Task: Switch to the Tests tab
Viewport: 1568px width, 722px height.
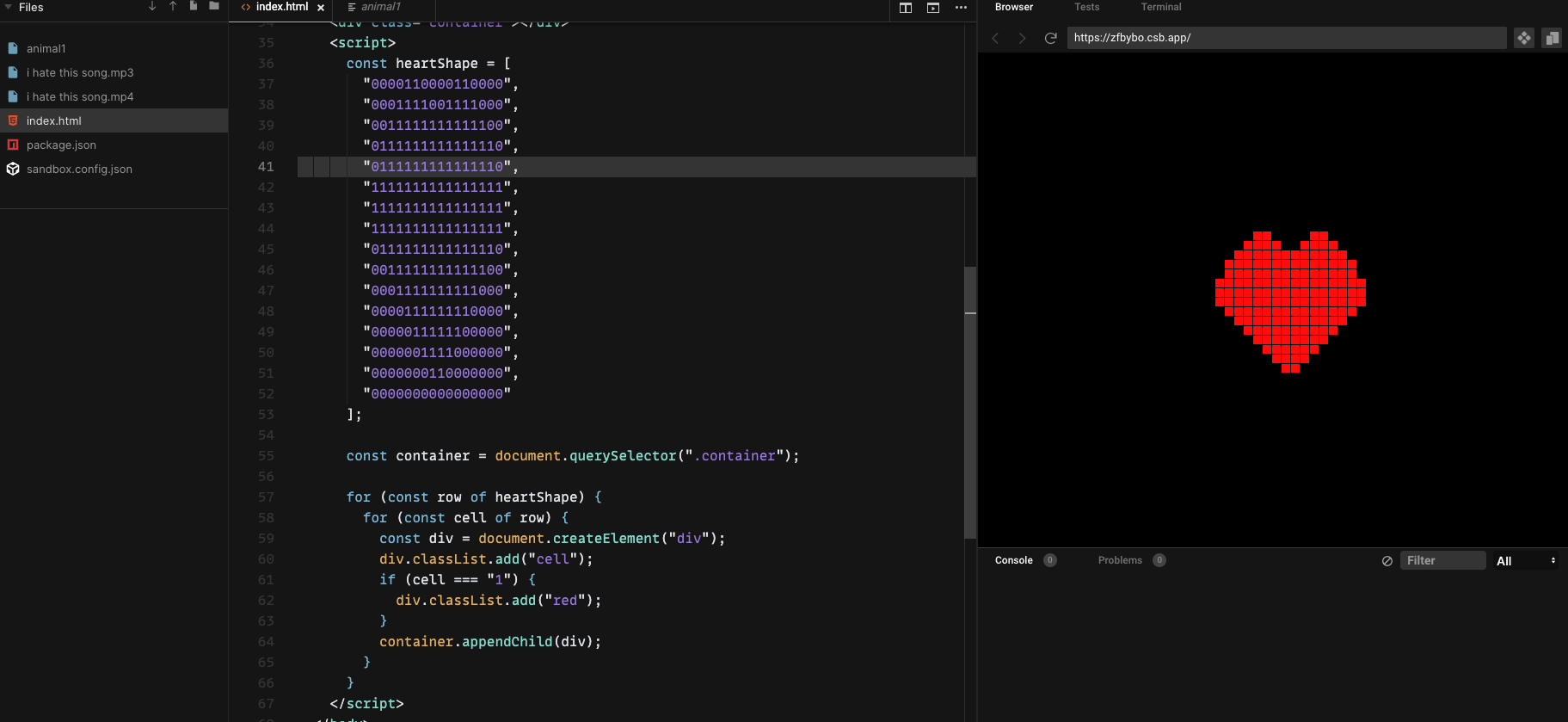Action: point(1086,7)
